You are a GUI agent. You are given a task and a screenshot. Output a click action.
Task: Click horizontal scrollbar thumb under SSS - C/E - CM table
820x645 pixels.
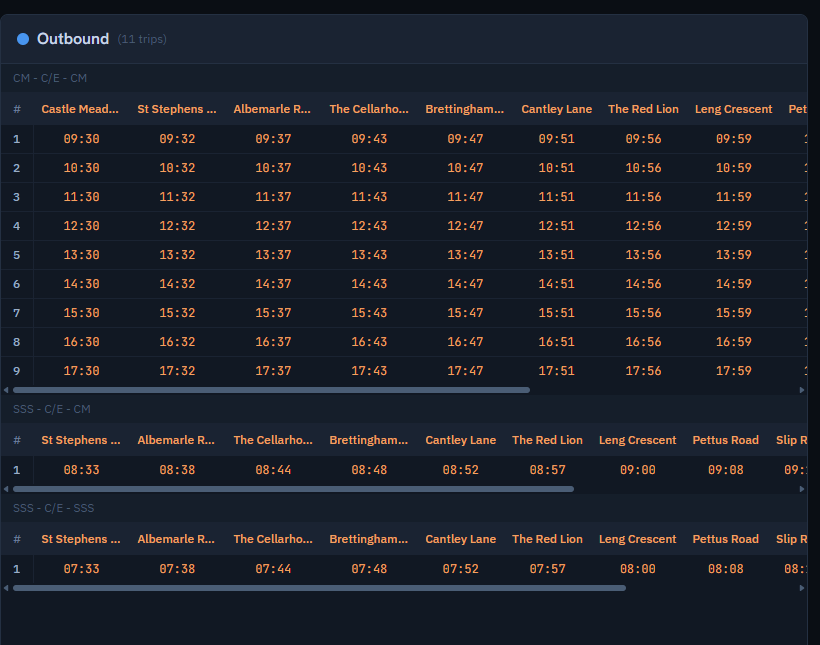(293, 489)
